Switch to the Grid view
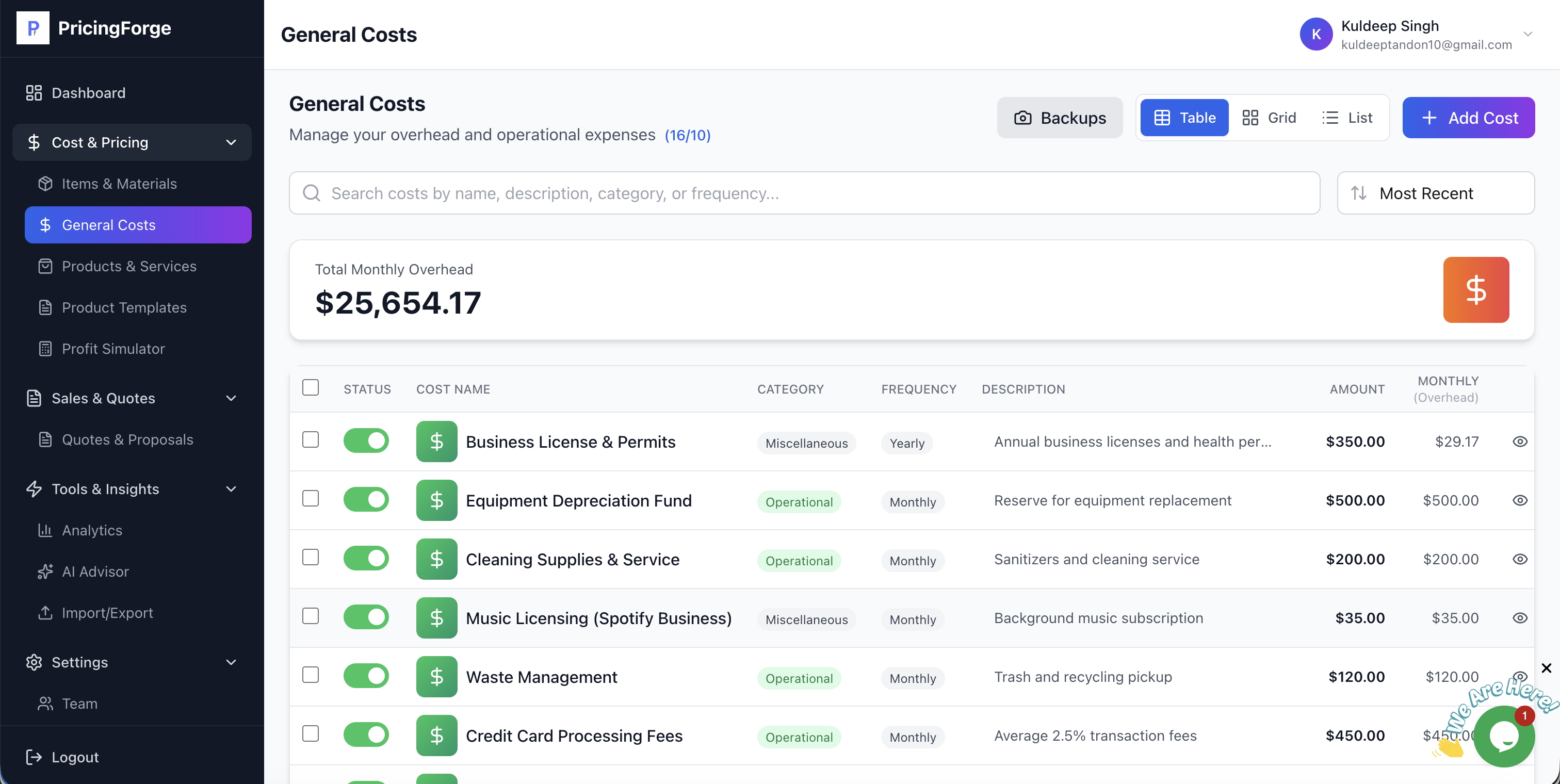 click(x=1269, y=118)
